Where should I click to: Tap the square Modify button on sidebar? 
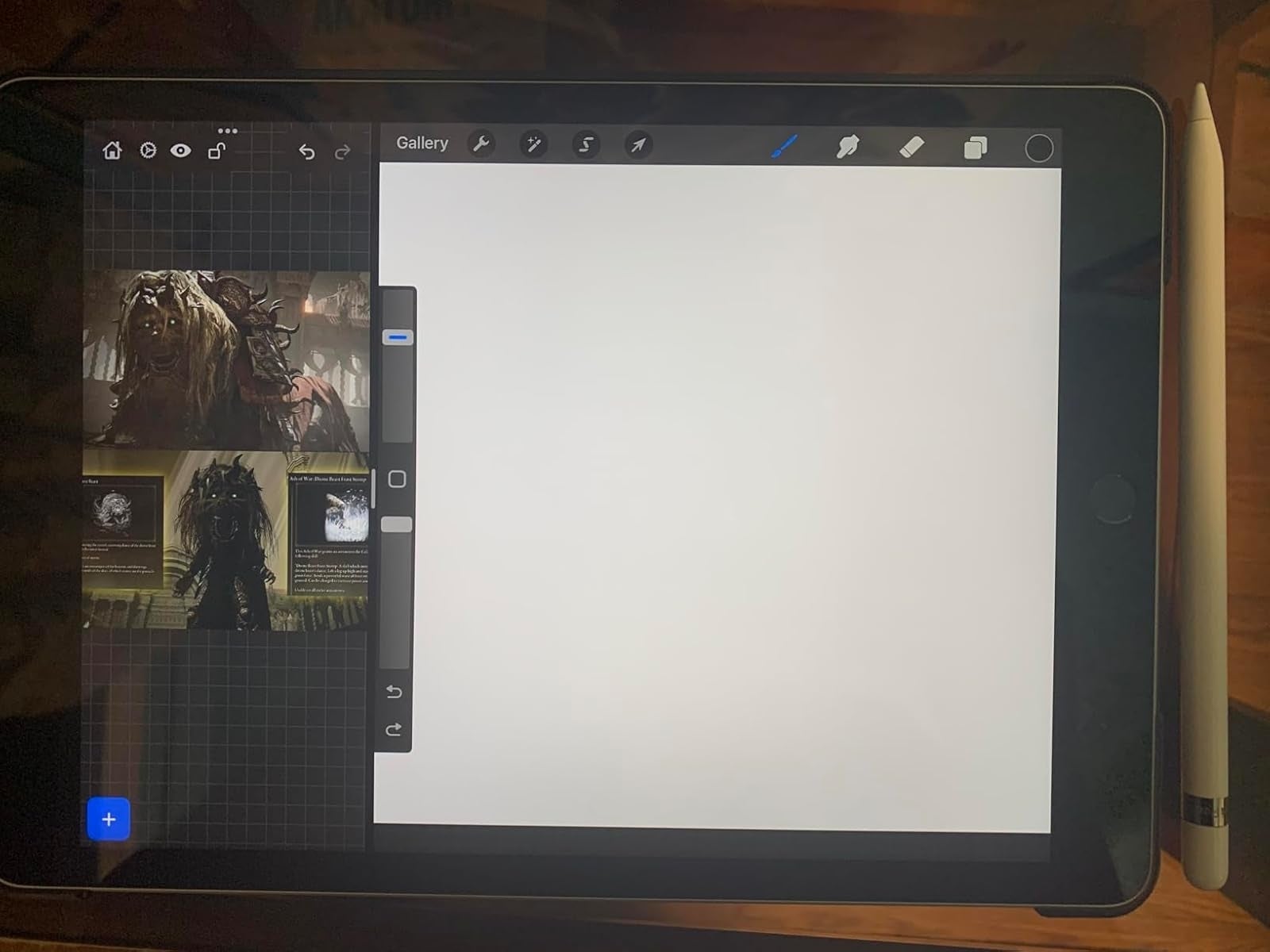[x=397, y=479]
